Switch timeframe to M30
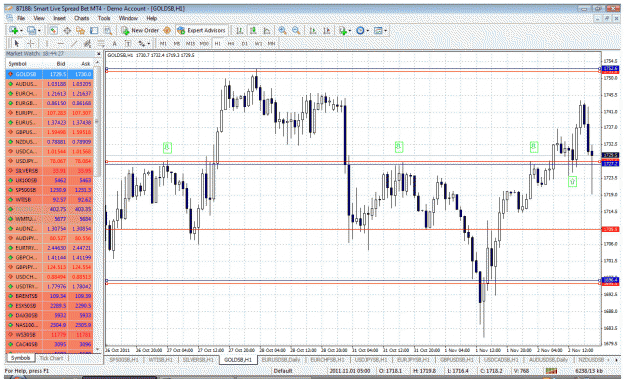 point(204,43)
